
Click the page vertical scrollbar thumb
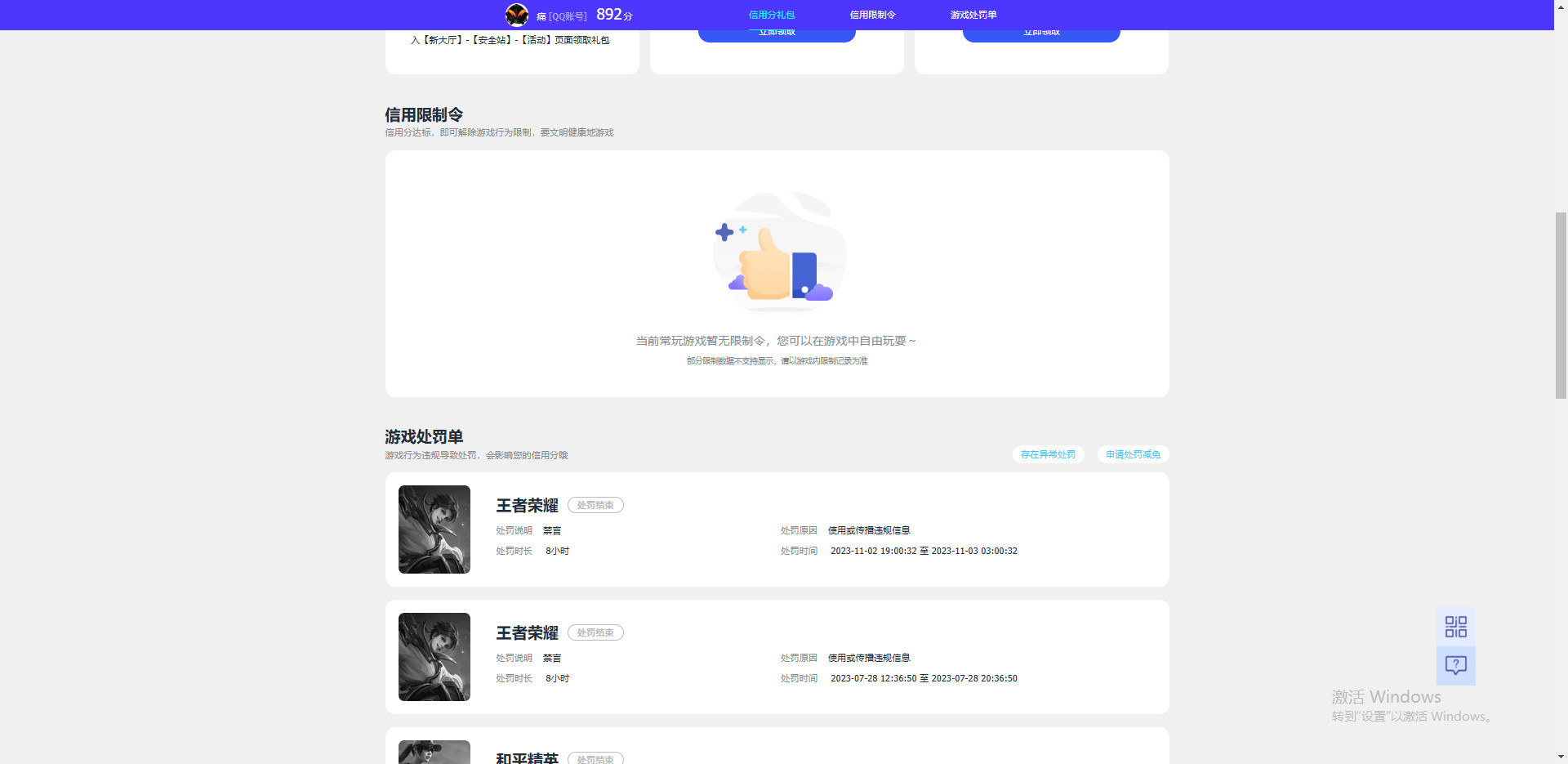(1561, 305)
